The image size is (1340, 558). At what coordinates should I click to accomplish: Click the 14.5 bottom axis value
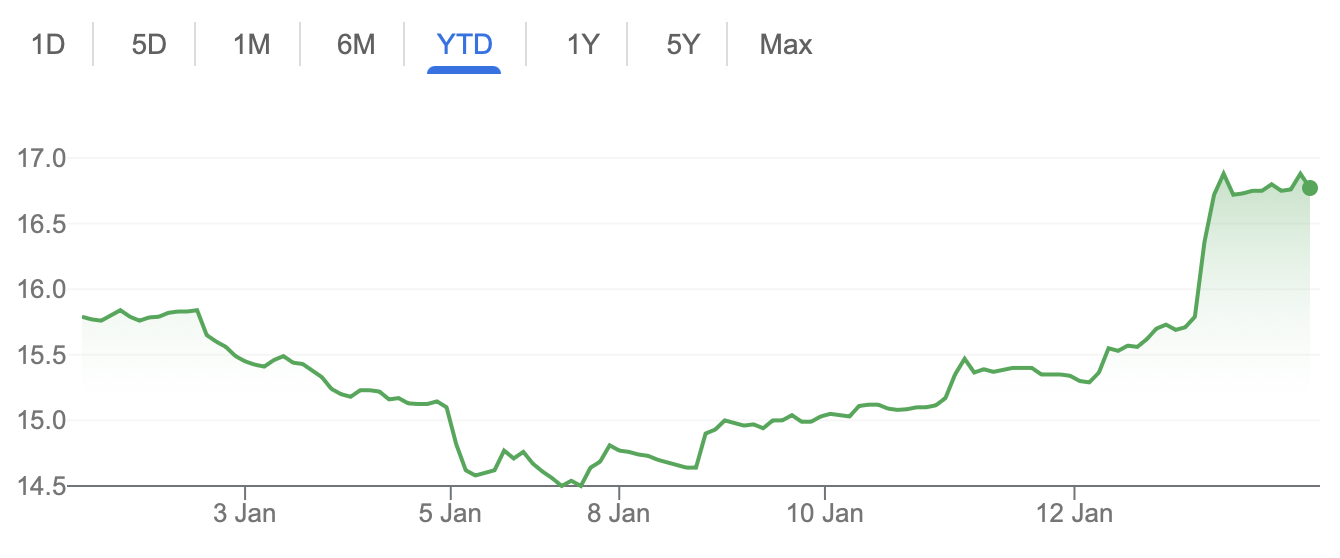click(40, 487)
